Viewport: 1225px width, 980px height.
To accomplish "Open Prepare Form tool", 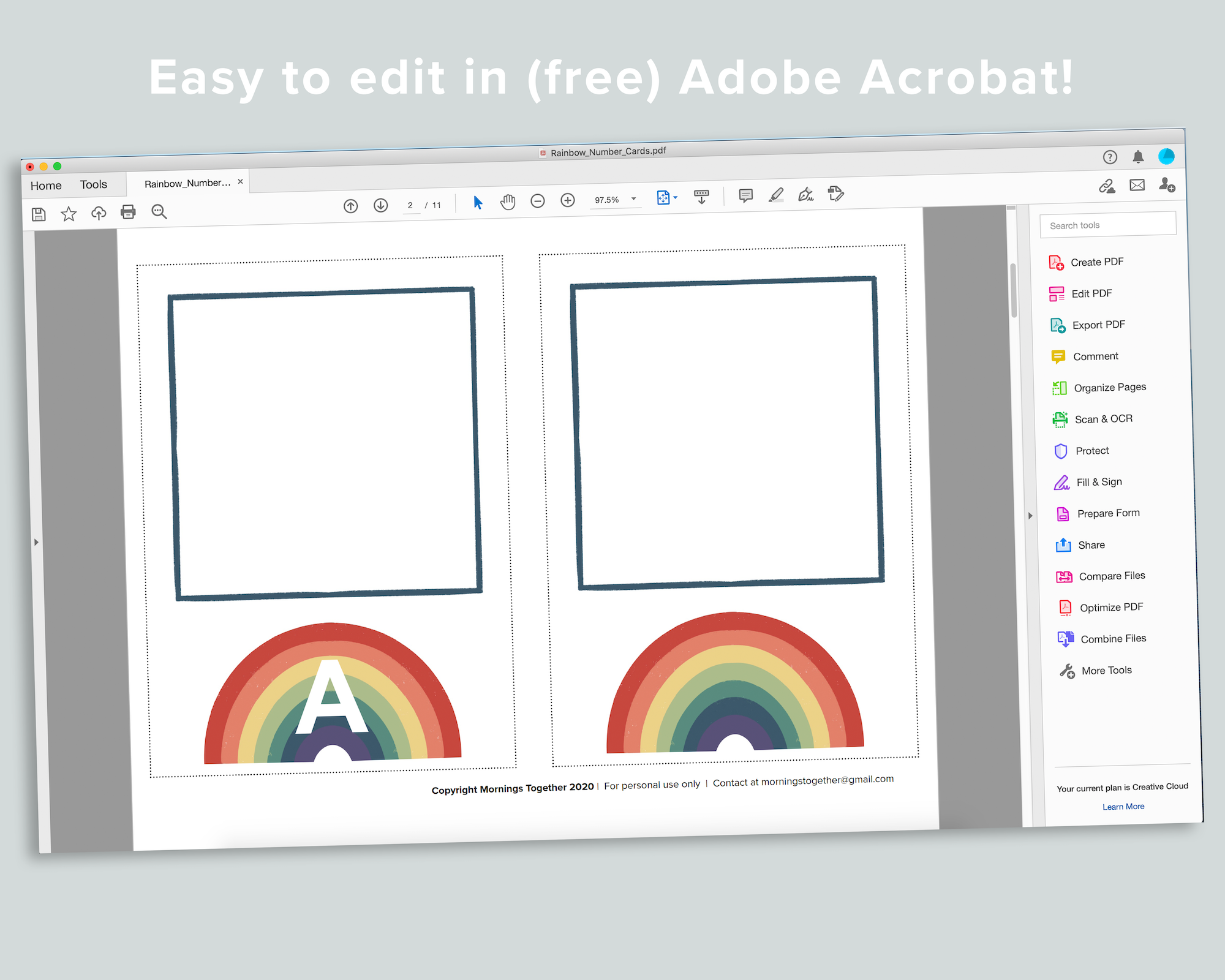I will pos(1098,513).
